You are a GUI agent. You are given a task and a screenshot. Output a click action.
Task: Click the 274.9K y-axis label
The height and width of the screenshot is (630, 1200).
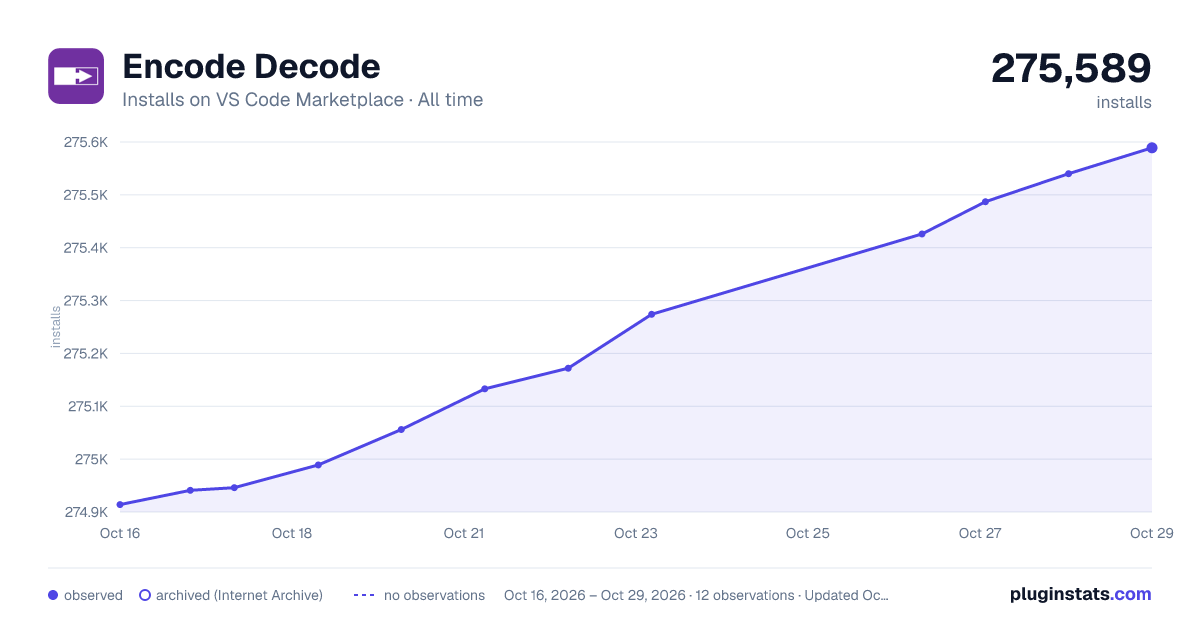[86, 513]
